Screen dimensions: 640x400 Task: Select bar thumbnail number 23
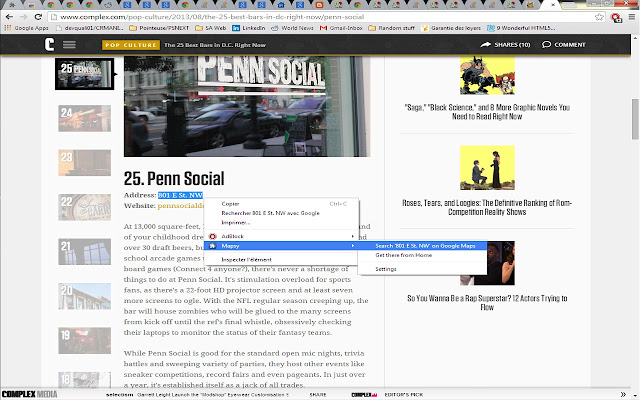(x=84, y=163)
